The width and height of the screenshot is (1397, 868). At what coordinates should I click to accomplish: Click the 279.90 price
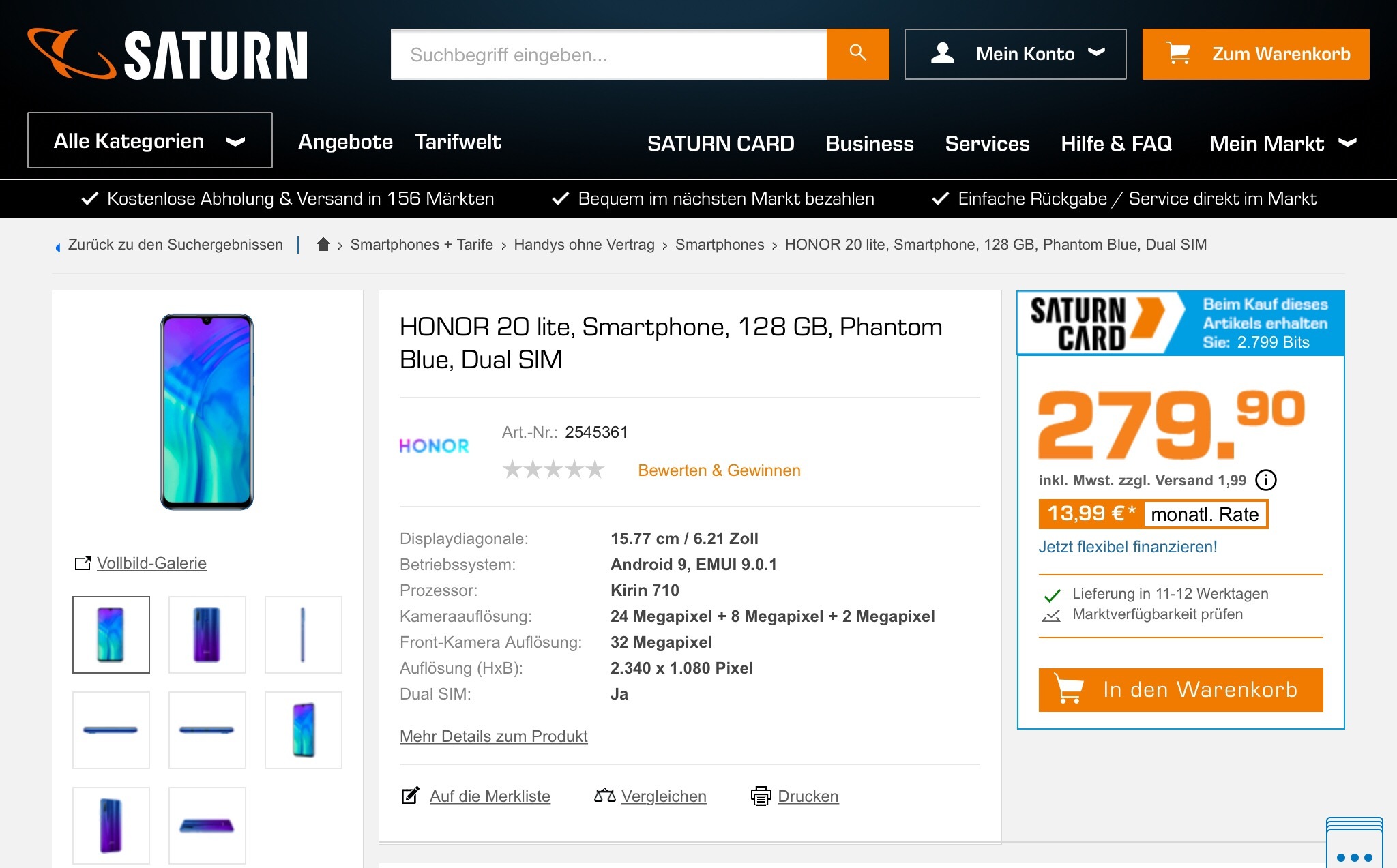click(x=1171, y=425)
